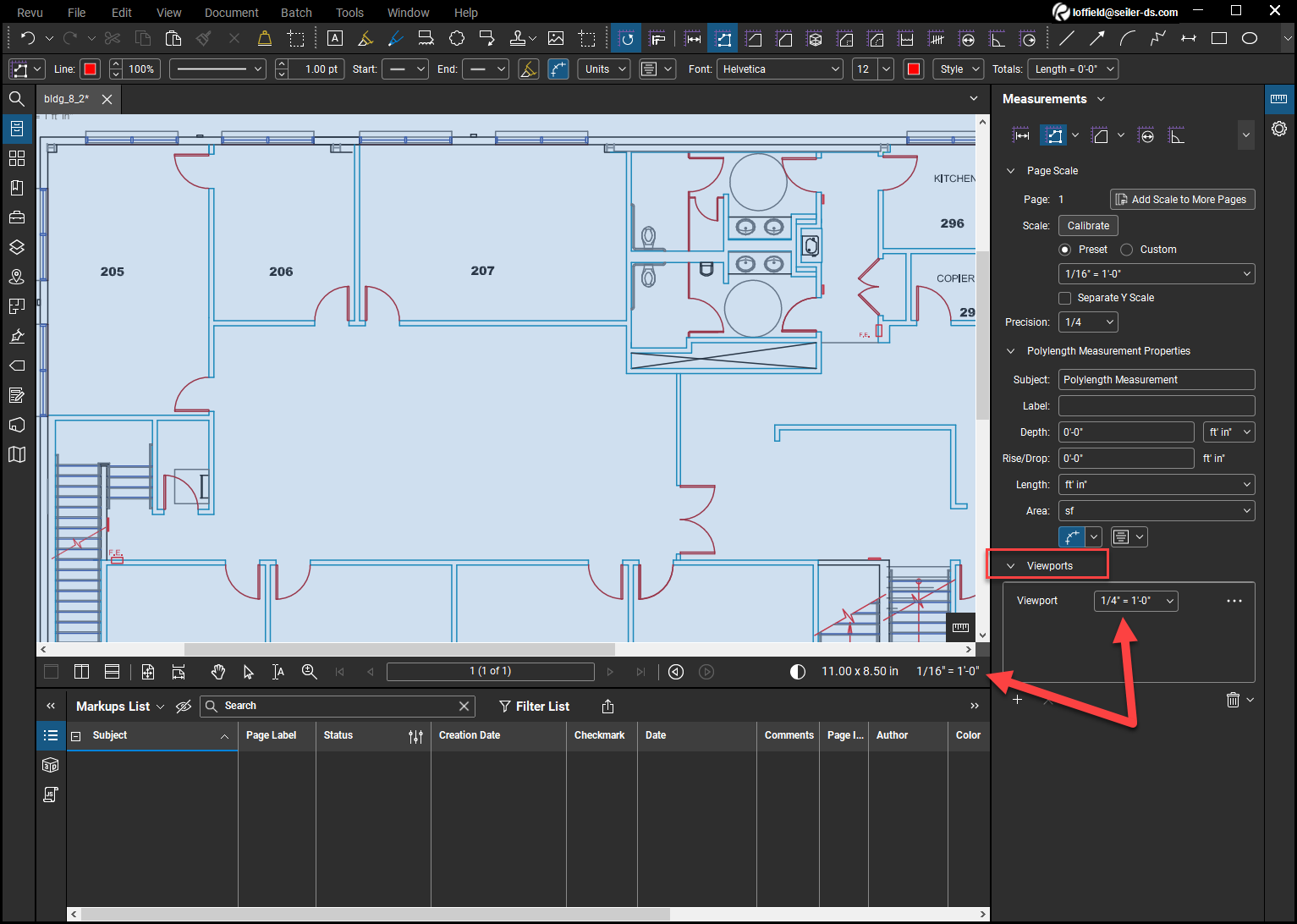Enable the Separate Y Scale checkbox
This screenshot has width=1297, height=924.
(1065, 298)
